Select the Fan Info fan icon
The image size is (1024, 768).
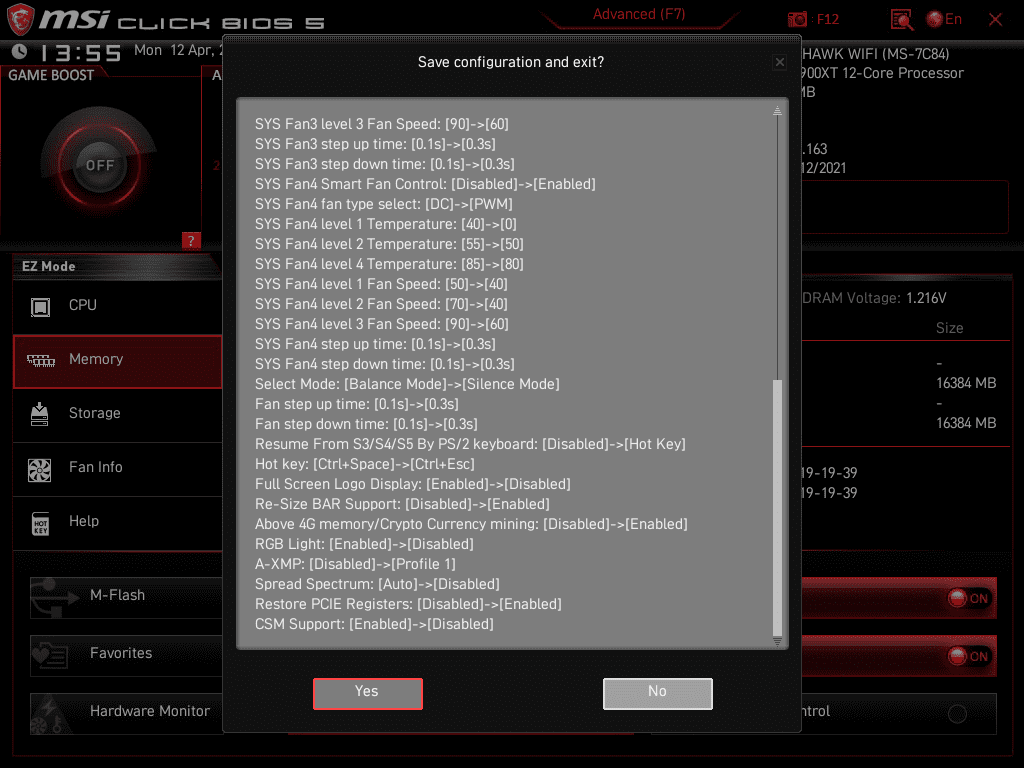[40, 469]
